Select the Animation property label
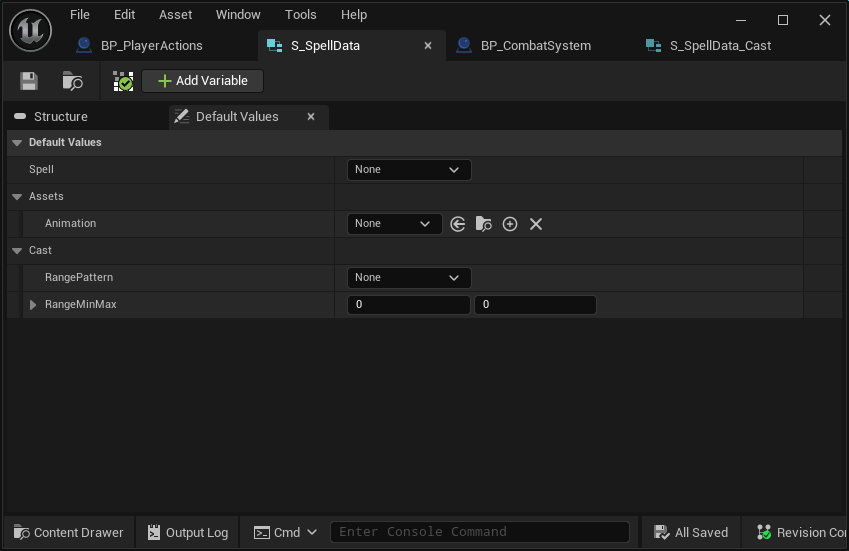849x551 pixels. pyautogui.click(x=70, y=224)
